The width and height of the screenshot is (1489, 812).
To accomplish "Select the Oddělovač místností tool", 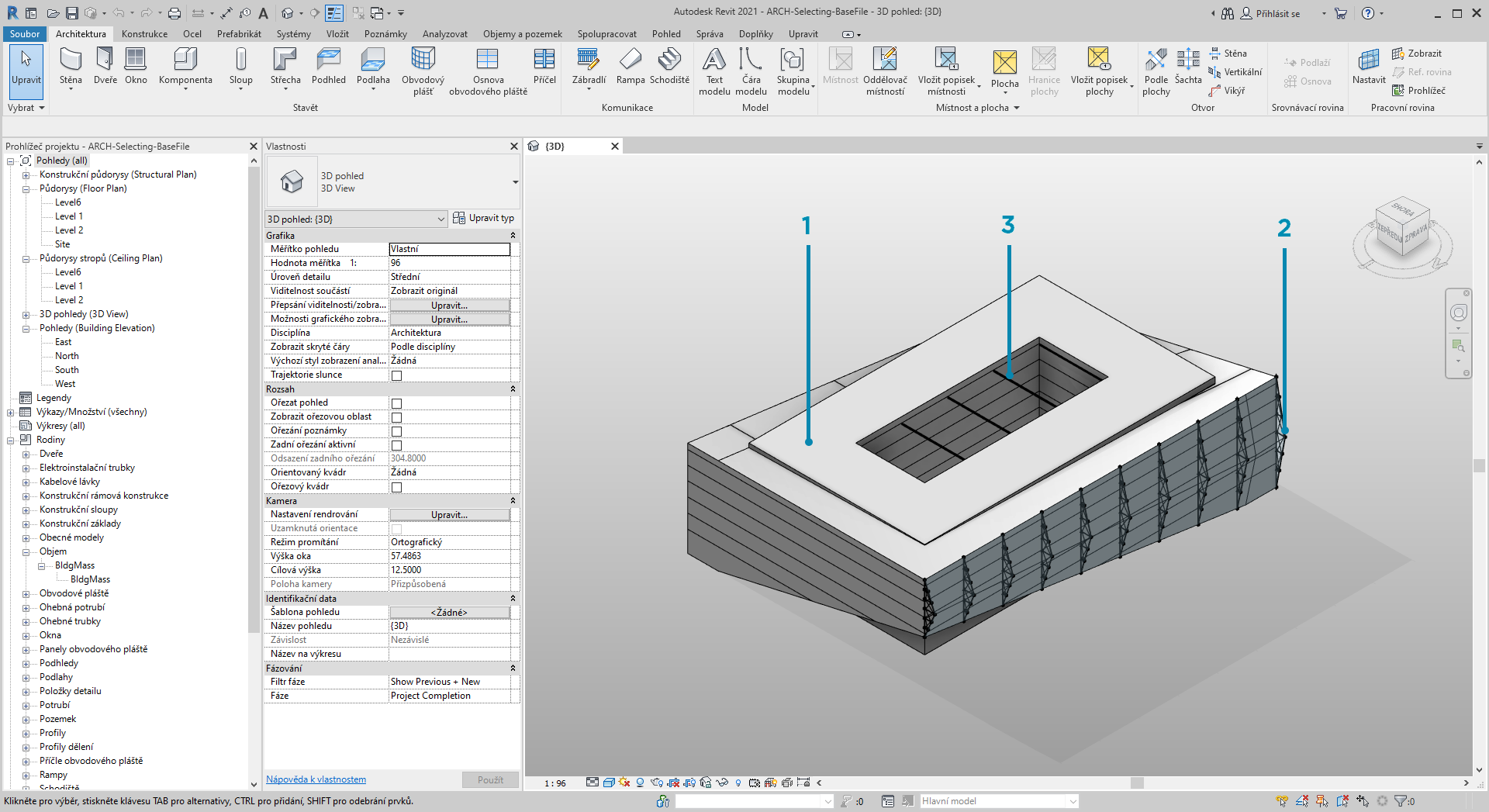I will pyautogui.click(x=885, y=71).
